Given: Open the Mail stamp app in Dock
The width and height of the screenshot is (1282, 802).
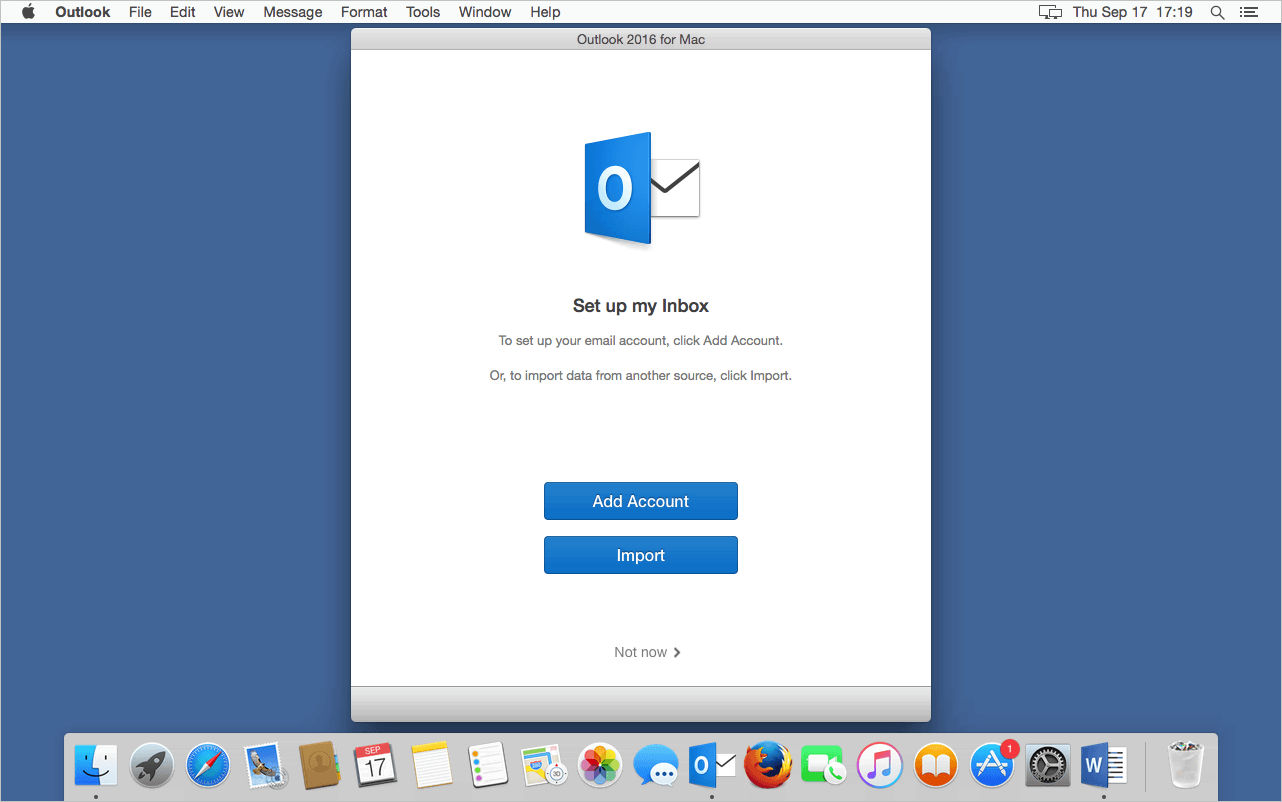Looking at the screenshot, I should tap(265, 766).
